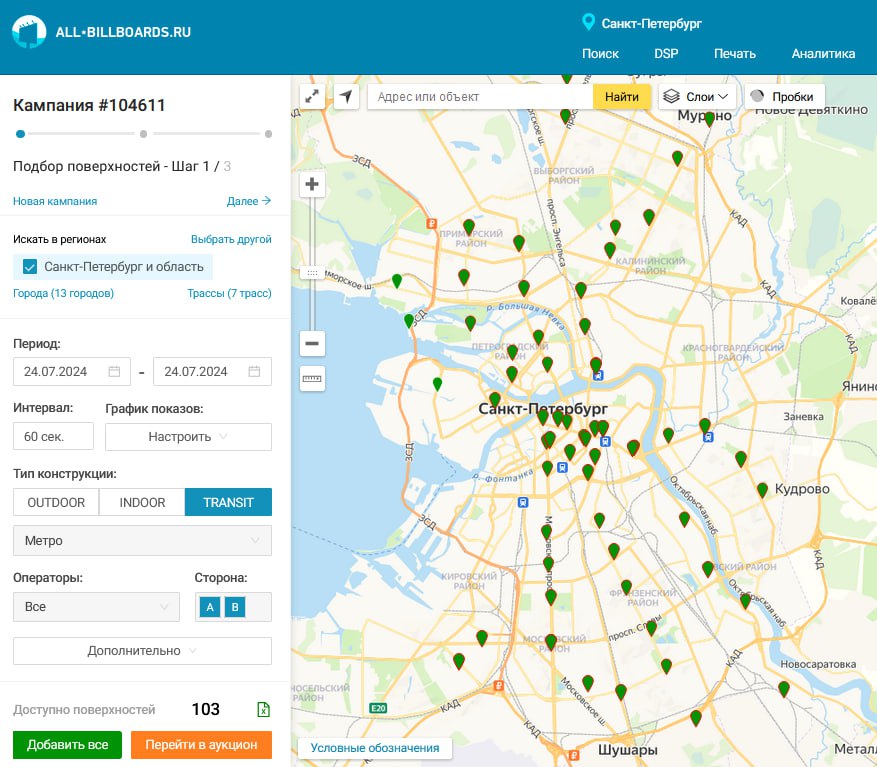Click the E20 road sign on map
This screenshot has width=877, height=767.
click(378, 708)
